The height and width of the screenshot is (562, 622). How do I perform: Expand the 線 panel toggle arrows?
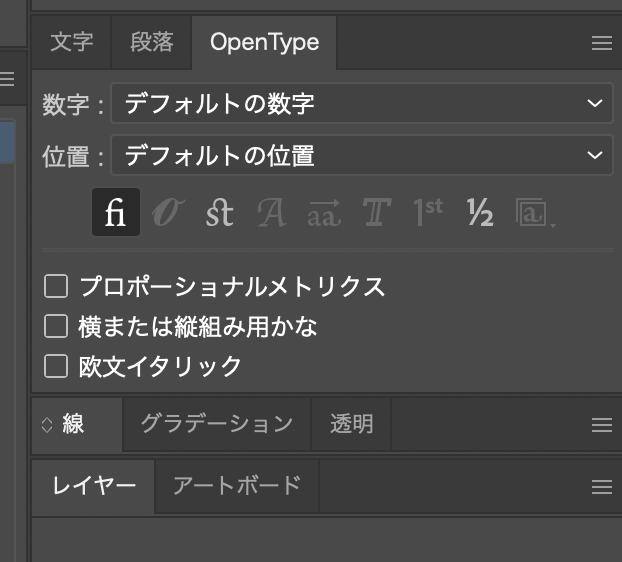tap(46, 424)
